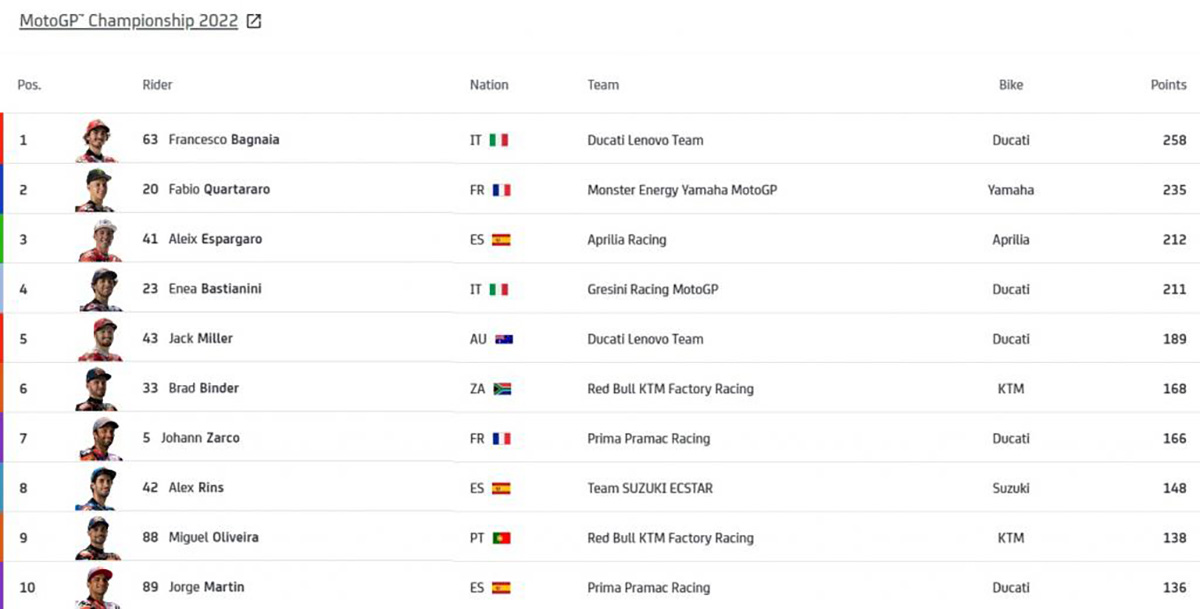Click the external link icon beside title
Image resolution: width=1200 pixels, height=609 pixels.
click(x=254, y=21)
